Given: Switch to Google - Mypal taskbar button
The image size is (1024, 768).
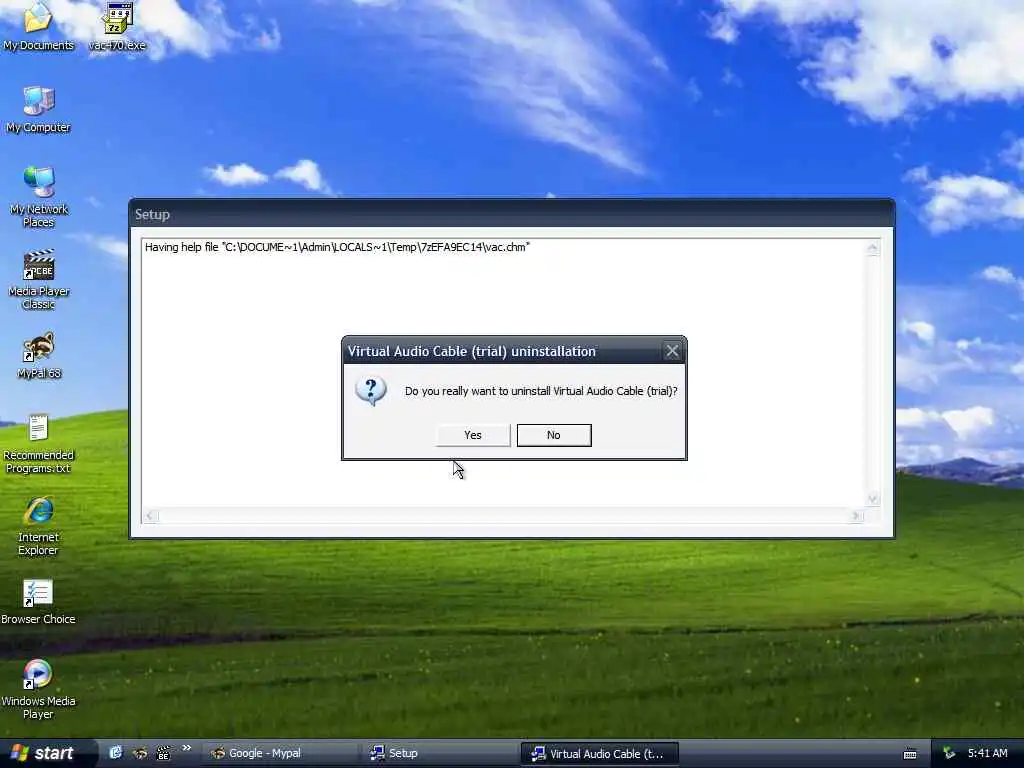Looking at the screenshot, I should (280, 753).
